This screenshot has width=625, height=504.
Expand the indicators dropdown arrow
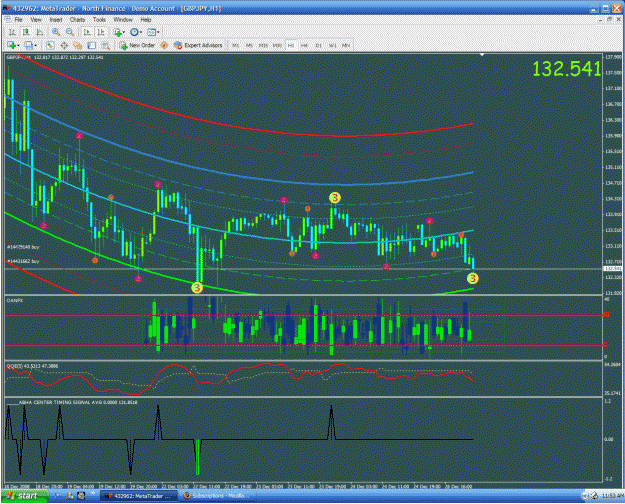click(x=124, y=32)
